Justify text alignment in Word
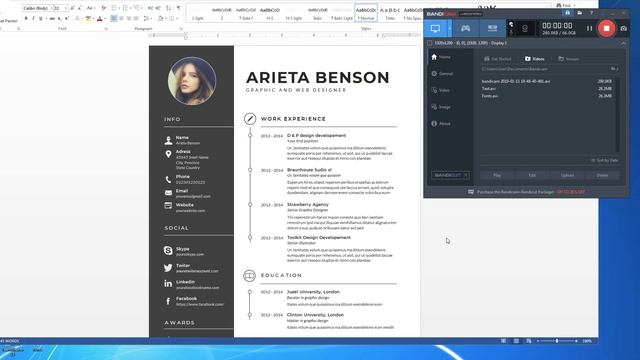640x360 pixels. 136,18
